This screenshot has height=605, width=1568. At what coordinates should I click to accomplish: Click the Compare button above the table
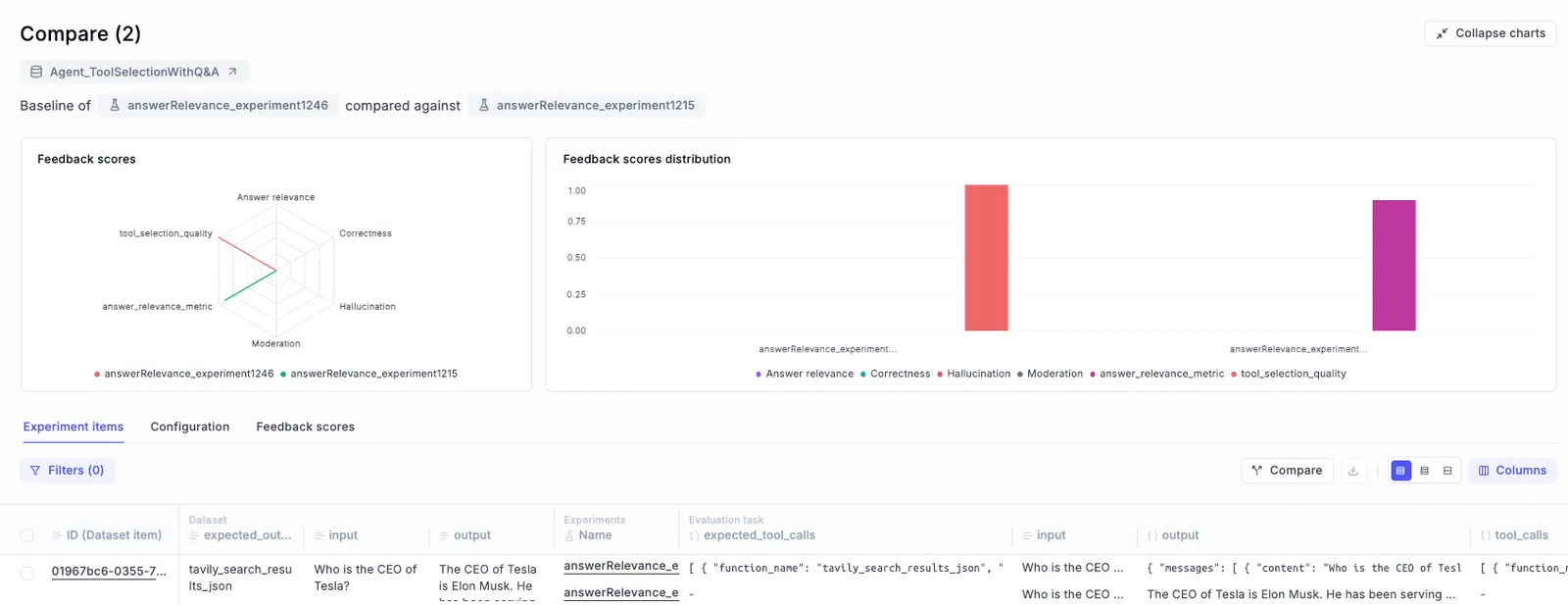click(x=1287, y=471)
